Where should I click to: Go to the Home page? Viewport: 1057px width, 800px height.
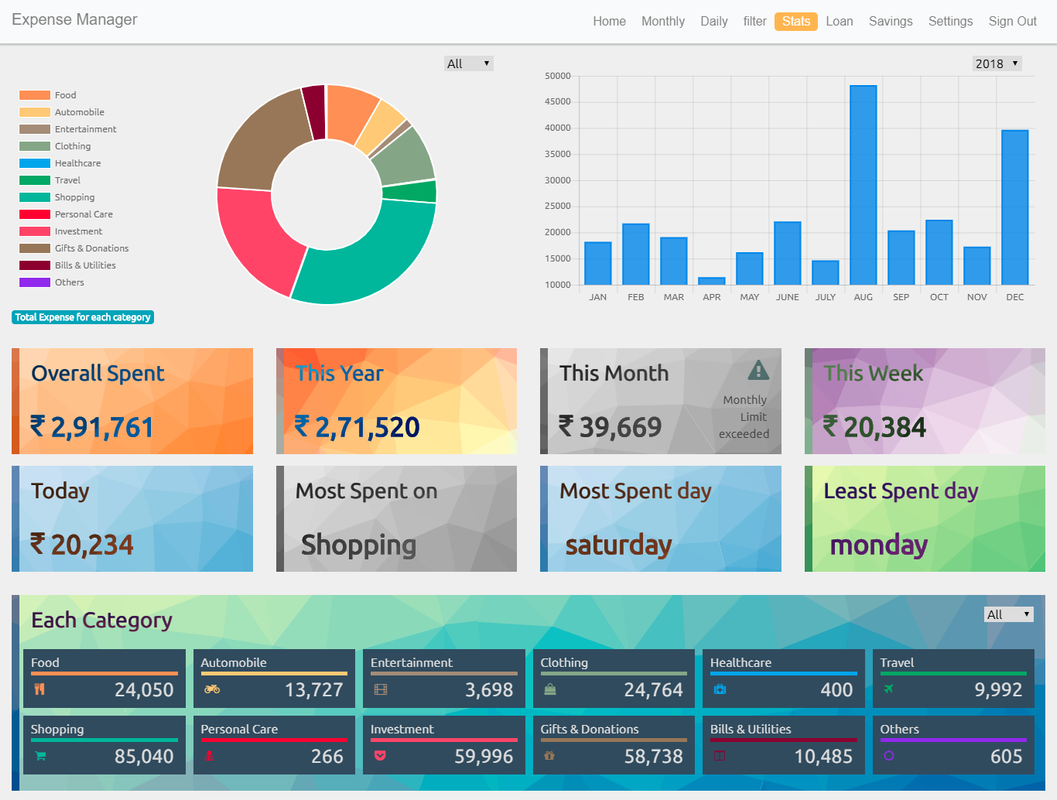pyautogui.click(x=609, y=22)
